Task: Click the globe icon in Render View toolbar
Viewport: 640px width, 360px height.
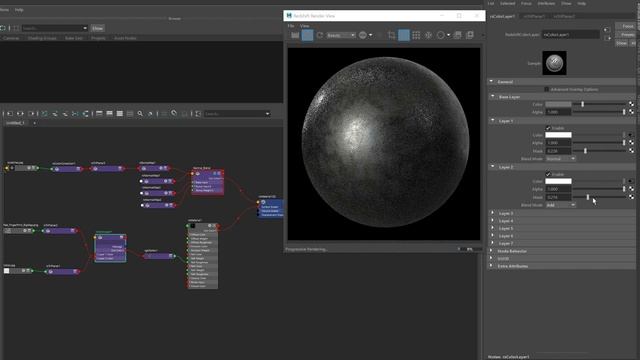Action: click(428, 36)
